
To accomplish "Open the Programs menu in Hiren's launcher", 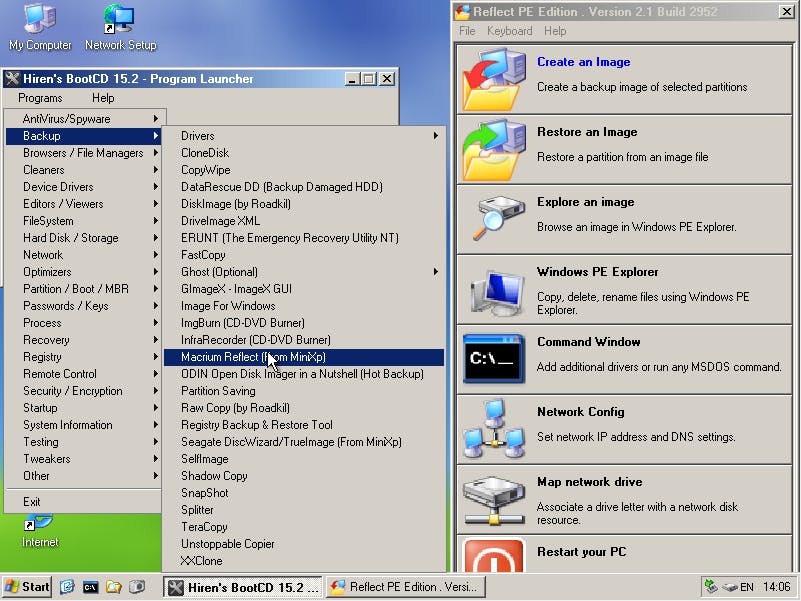I will coord(40,98).
